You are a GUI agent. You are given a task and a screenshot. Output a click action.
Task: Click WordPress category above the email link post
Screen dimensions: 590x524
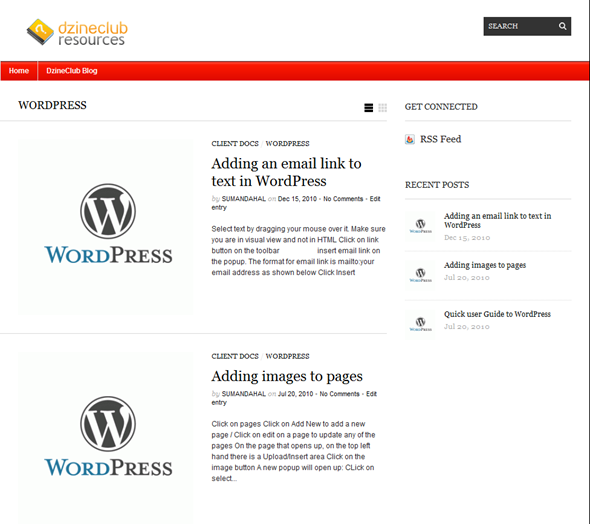pos(287,144)
